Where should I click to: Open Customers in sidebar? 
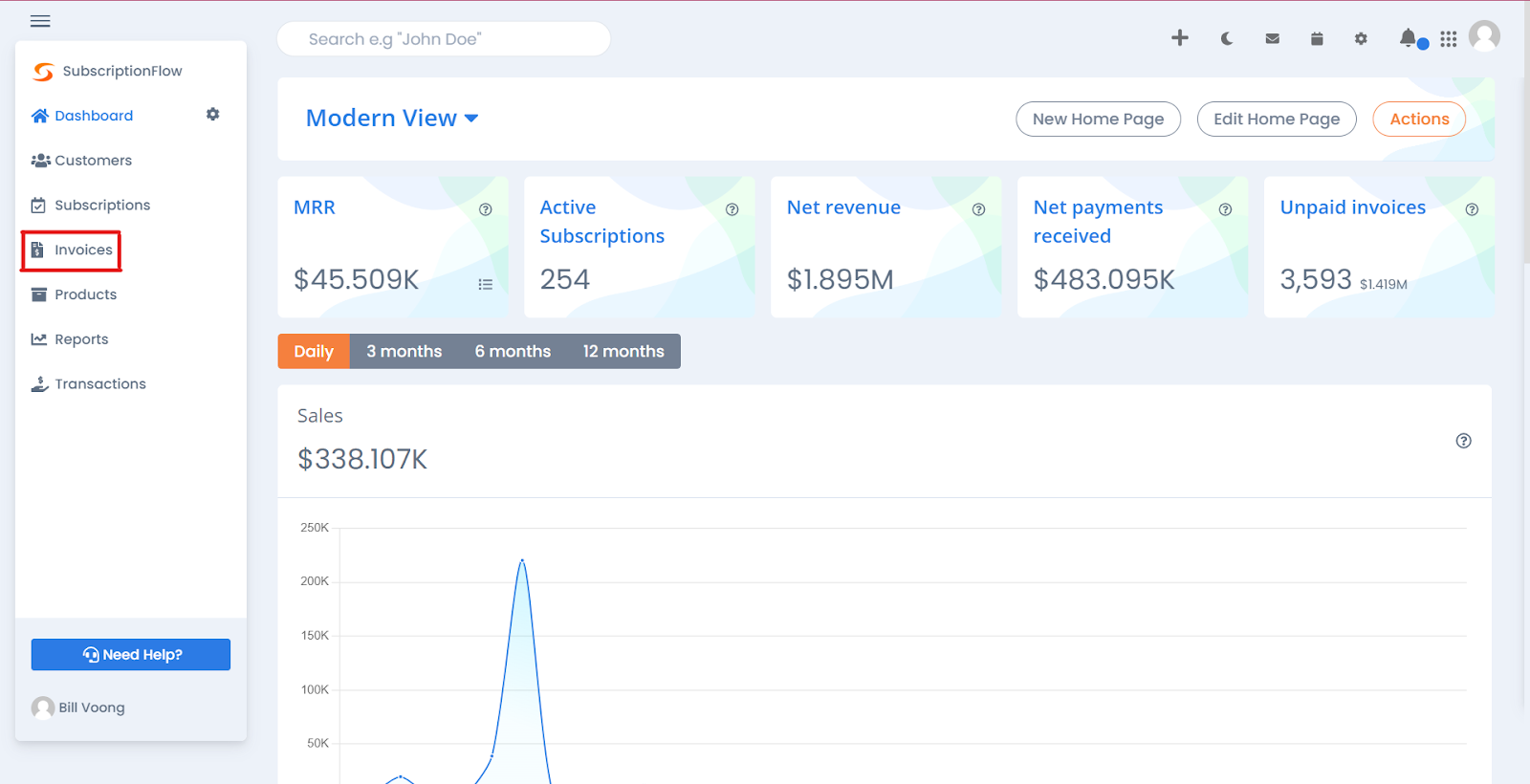[81, 161]
